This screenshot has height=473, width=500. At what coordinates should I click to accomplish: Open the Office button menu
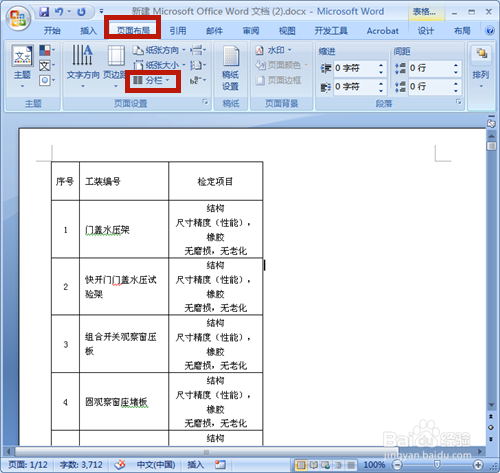18,17
